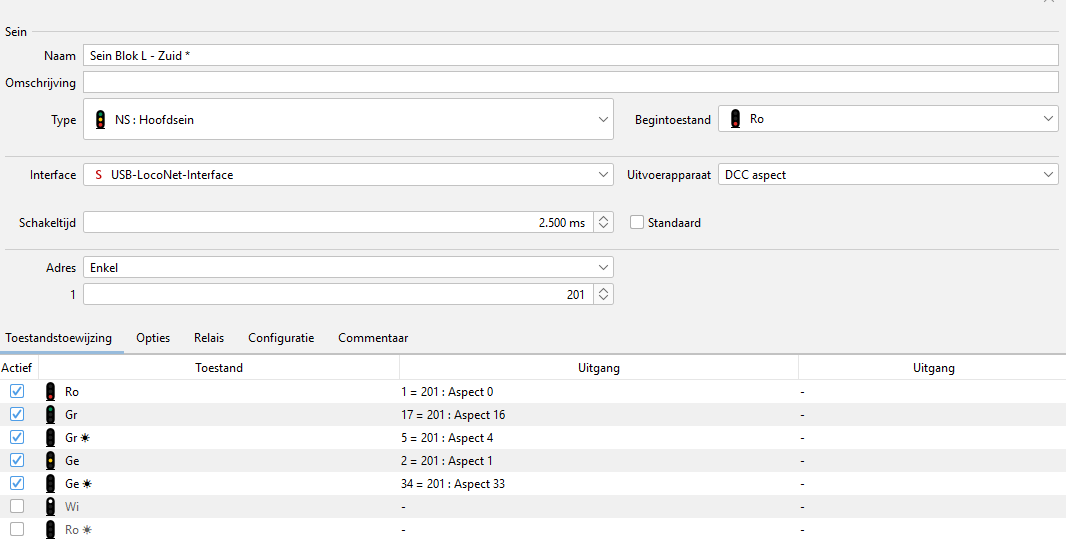Image resolution: width=1066 pixels, height=553 pixels.
Task: Enable the Standaard checkbox
Action: [x=637, y=223]
